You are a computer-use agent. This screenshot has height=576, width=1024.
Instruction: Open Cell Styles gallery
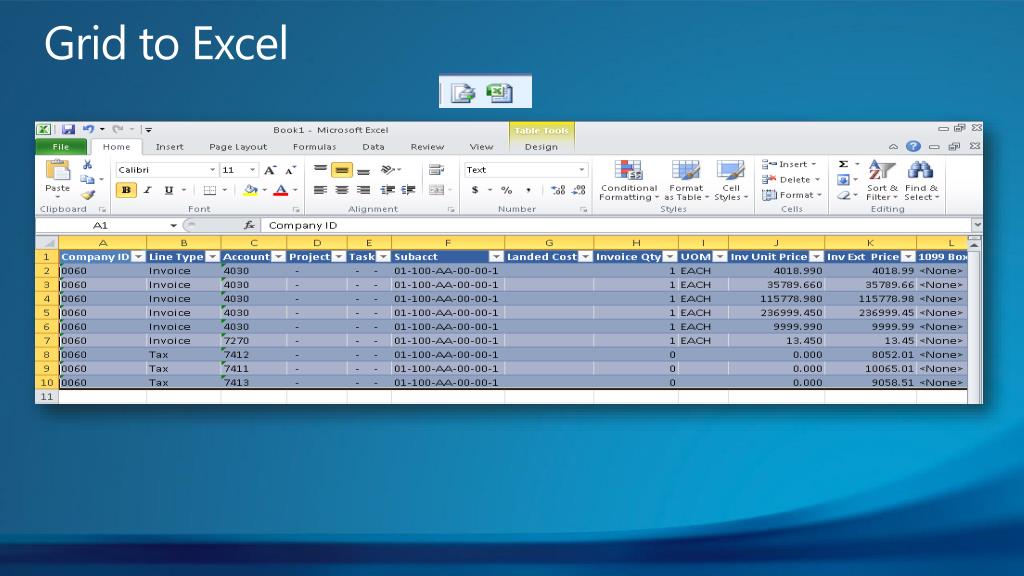coord(730,181)
